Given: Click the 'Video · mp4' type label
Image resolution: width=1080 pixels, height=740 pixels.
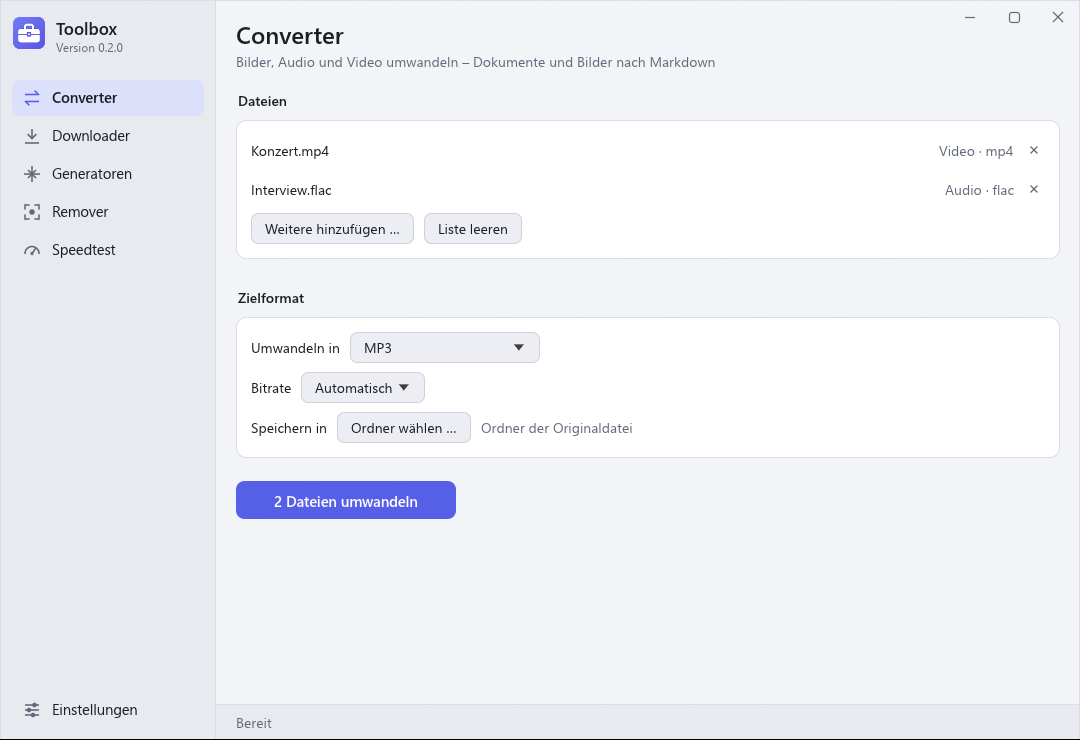Looking at the screenshot, I should click(x=976, y=151).
